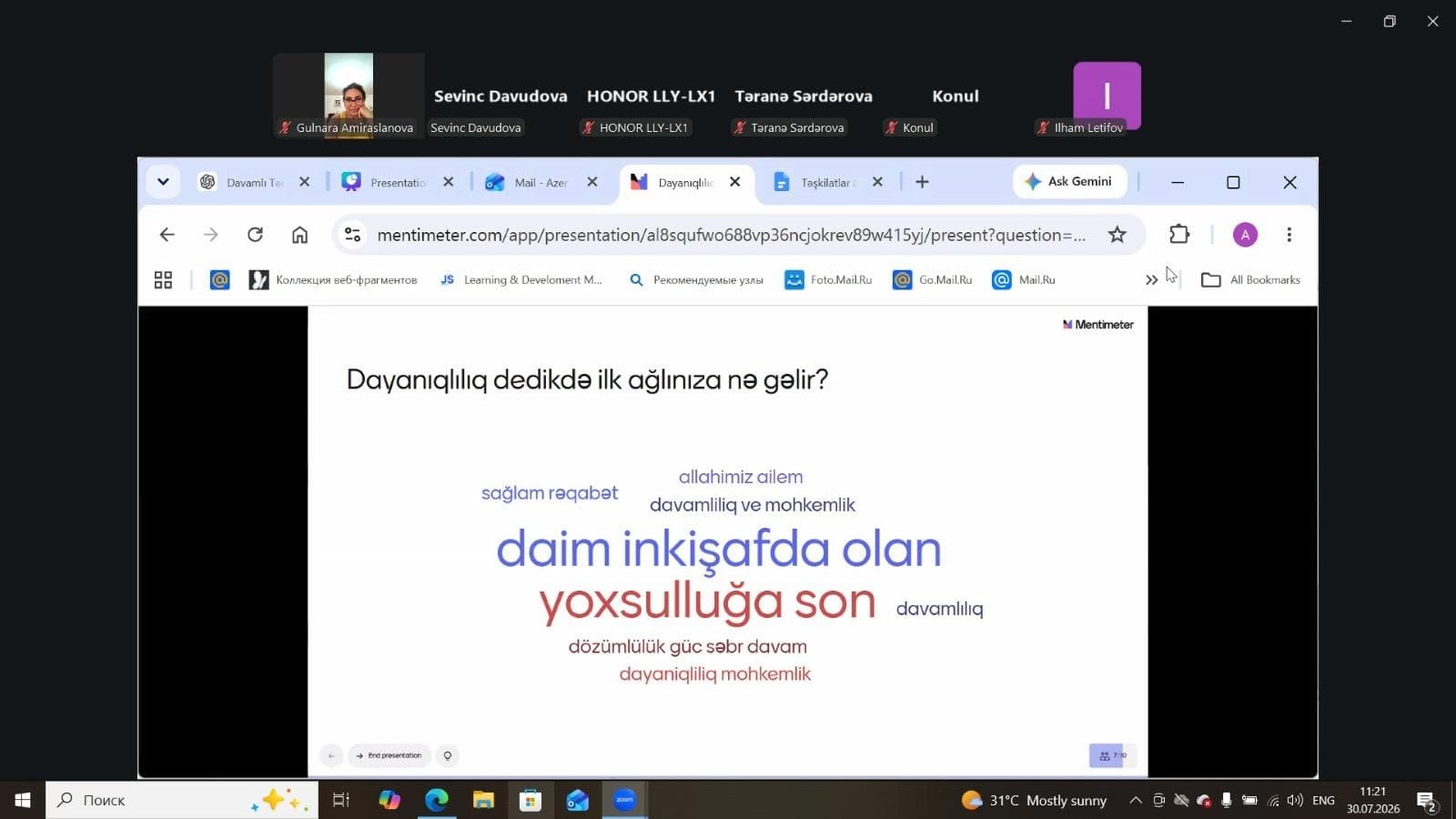Open the All Bookmarks folder

pyautogui.click(x=1251, y=280)
